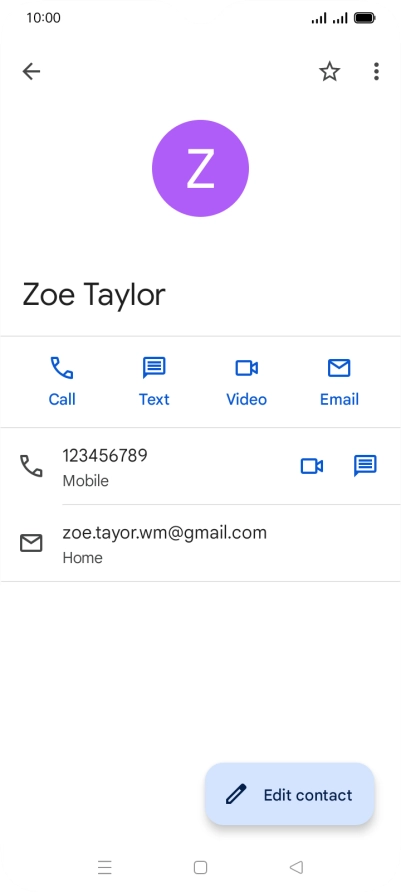Toggle the favorite star for Zoe Taylor
The height and width of the screenshot is (892, 401).
329,72
